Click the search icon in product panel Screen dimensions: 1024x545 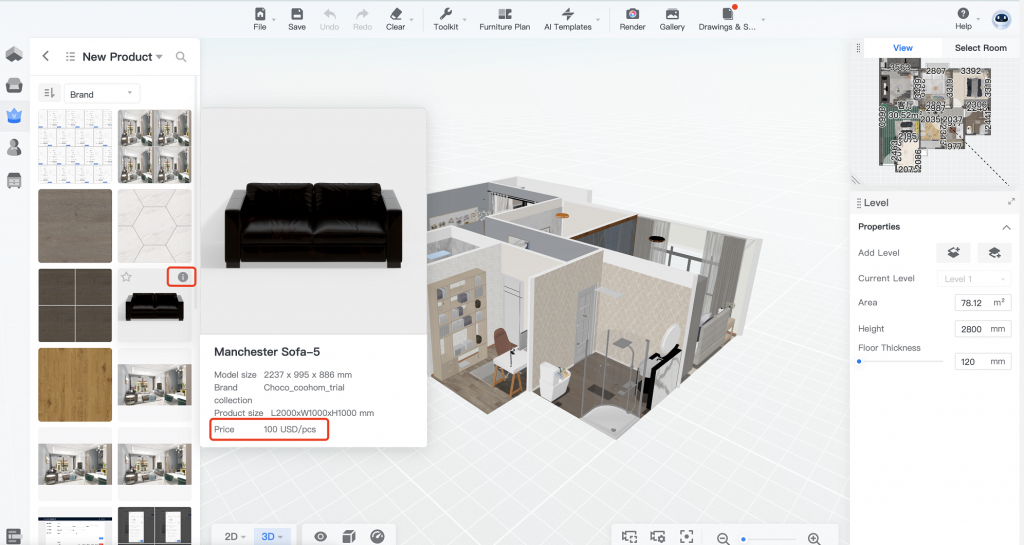(181, 57)
